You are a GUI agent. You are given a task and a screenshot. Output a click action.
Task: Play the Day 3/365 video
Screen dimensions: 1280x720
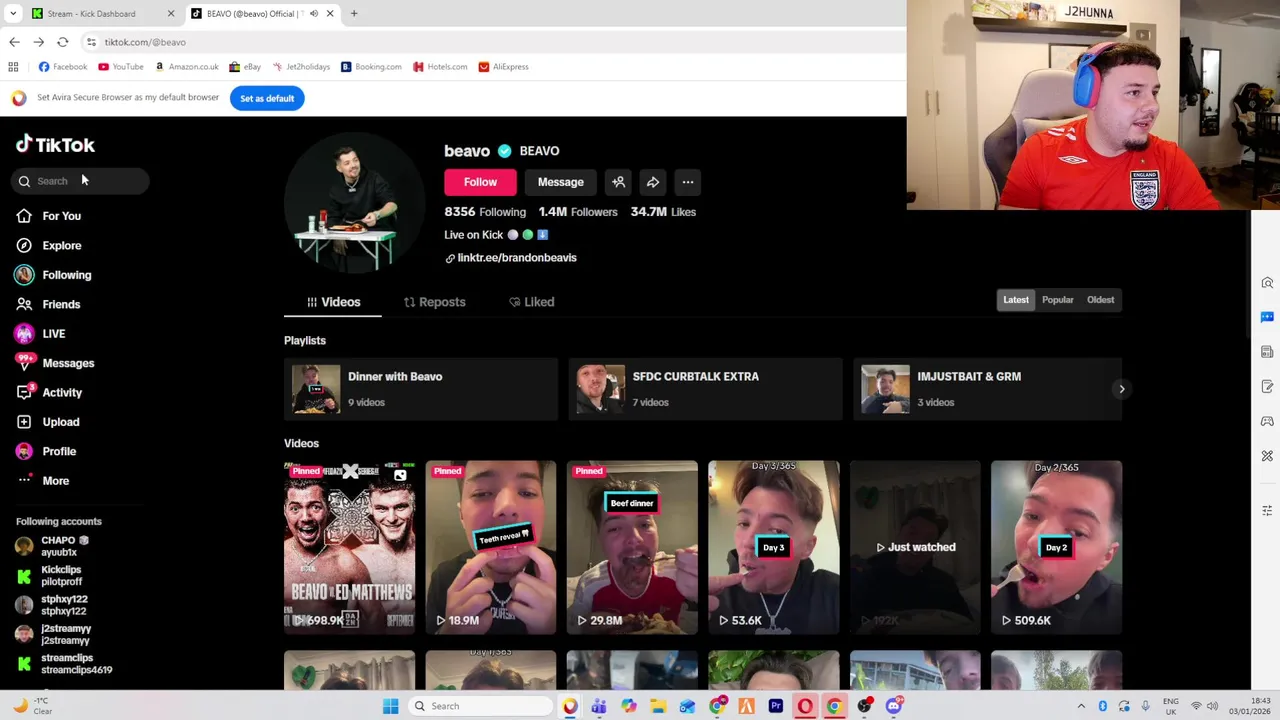click(x=773, y=548)
